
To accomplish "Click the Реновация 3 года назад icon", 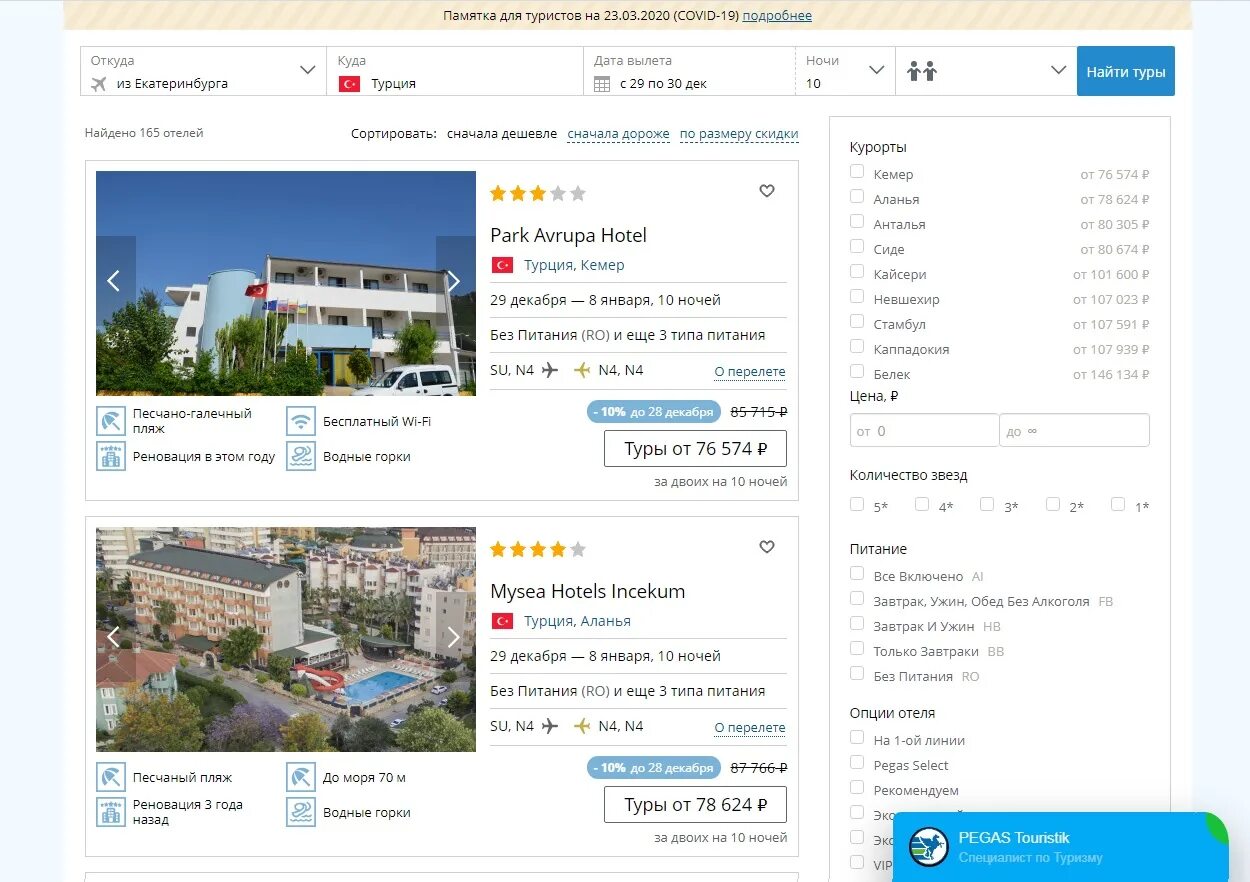I will (111, 812).
